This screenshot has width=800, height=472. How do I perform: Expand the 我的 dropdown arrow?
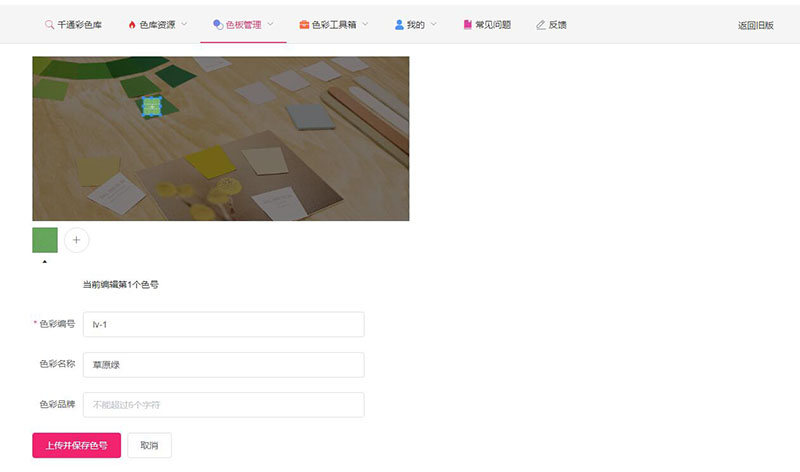(x=433, y=25)
